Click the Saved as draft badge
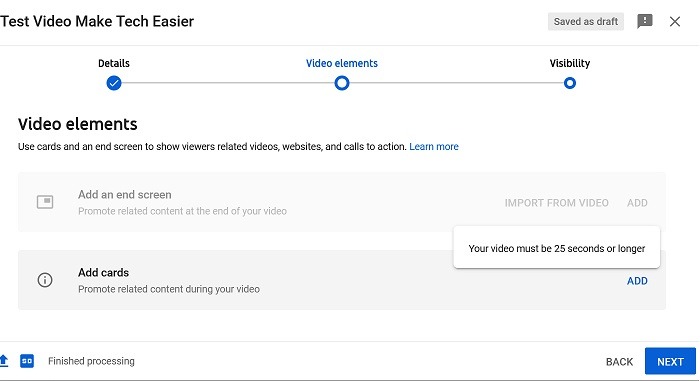700x381 pixels. click(x=586, y=21)
